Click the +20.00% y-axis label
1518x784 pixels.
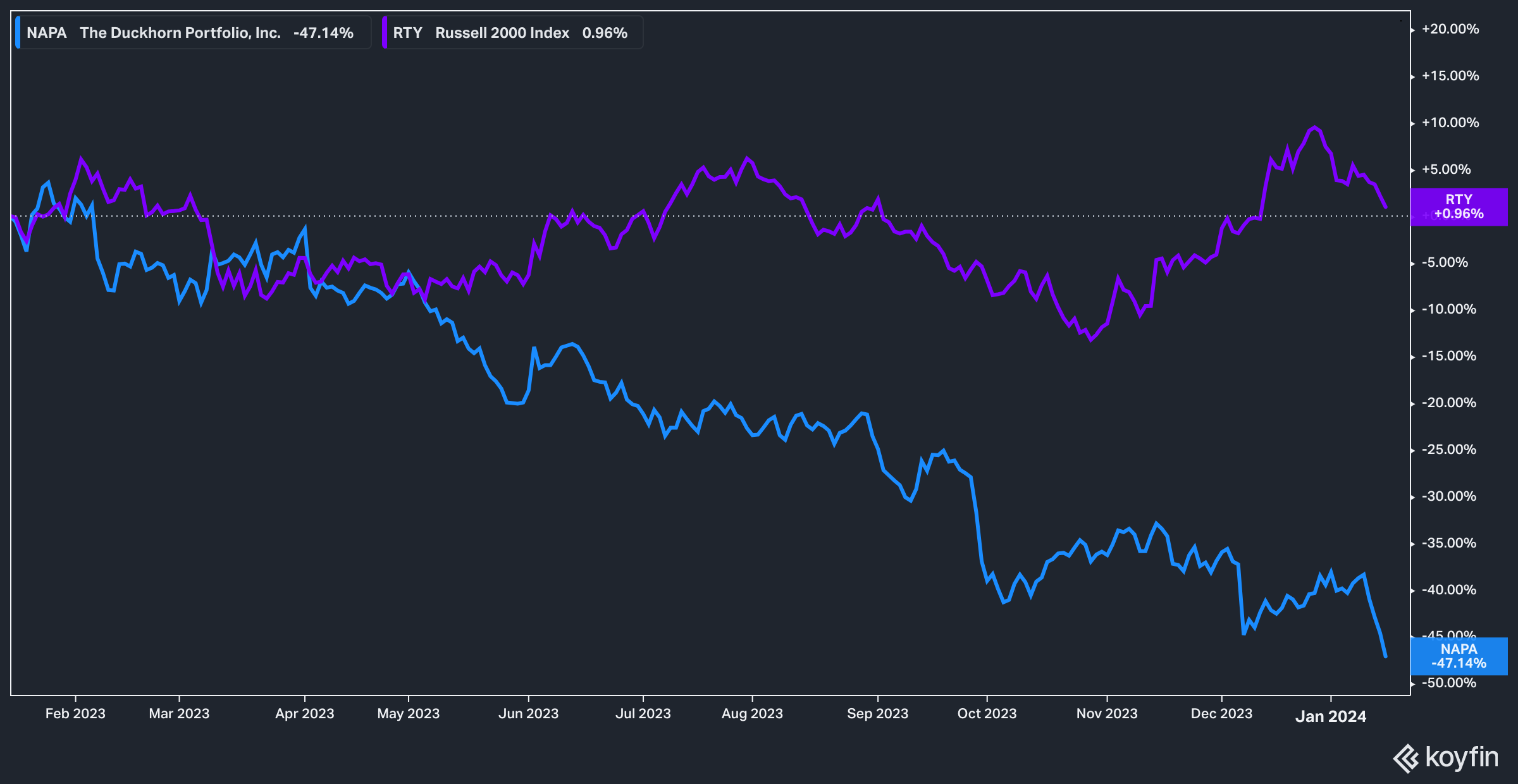[x=1450, y=29]
